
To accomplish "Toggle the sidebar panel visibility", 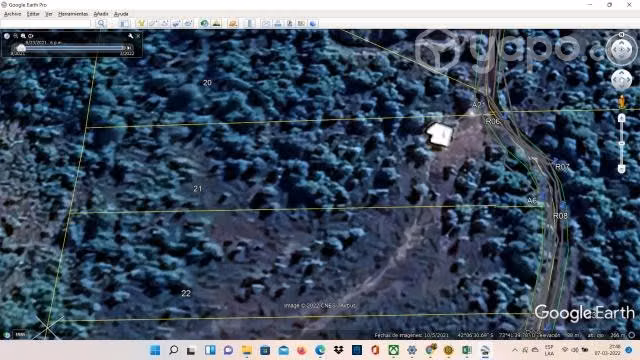I will pos(125,23).
